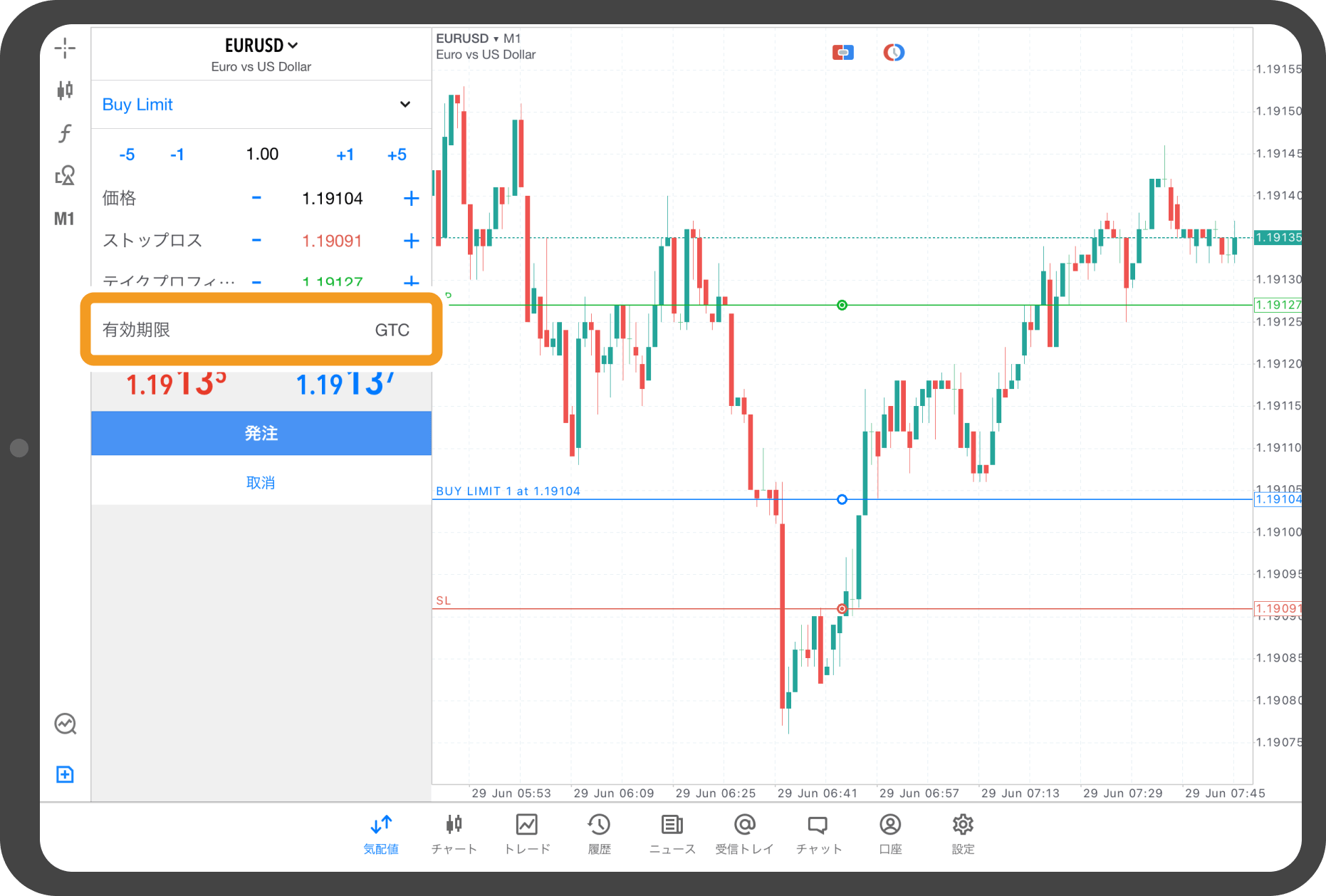Select the green take profit line handle

pos(842,305)
